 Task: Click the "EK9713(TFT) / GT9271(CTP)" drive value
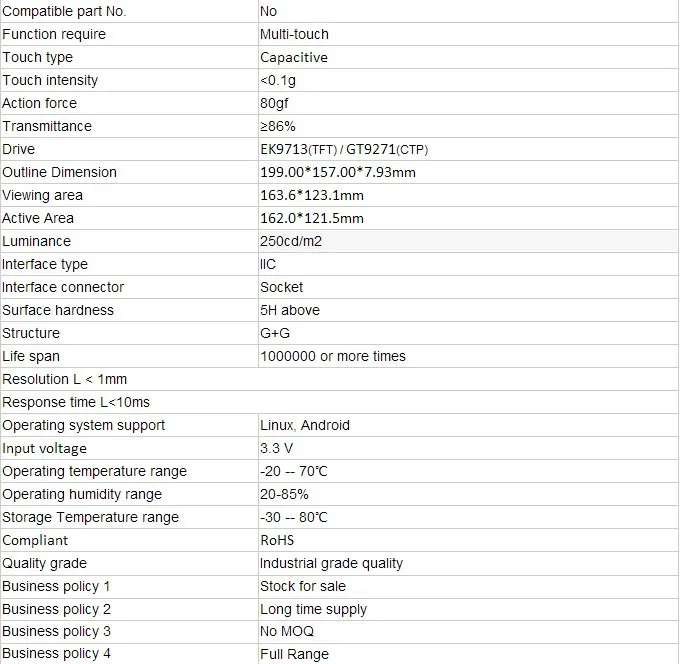[x=344, y=149]
